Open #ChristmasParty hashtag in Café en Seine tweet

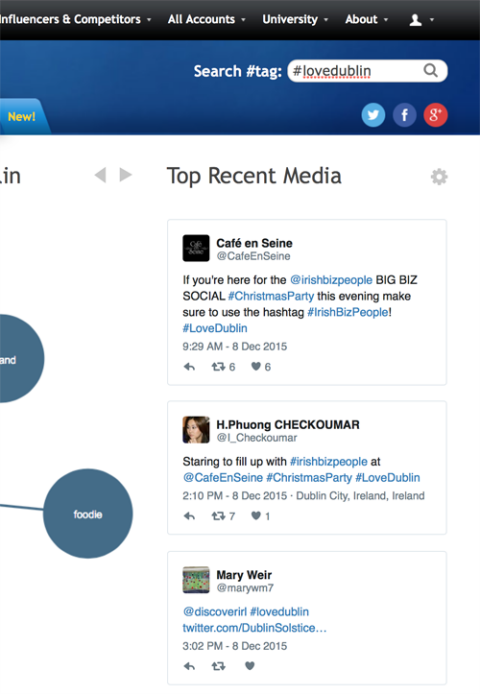coord(271,296)
